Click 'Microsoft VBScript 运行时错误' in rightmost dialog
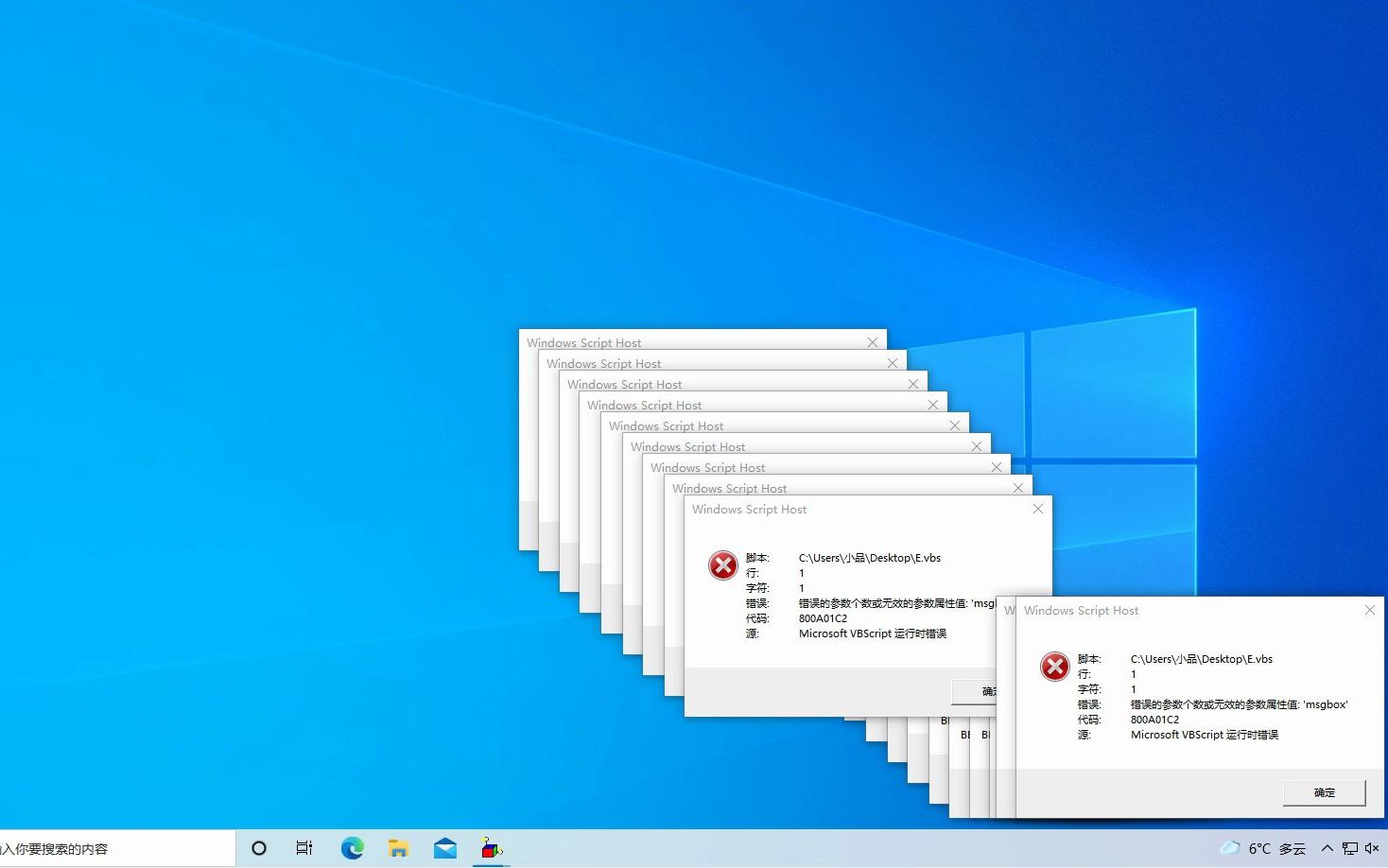1388x868 pixels. (1205, 735)
